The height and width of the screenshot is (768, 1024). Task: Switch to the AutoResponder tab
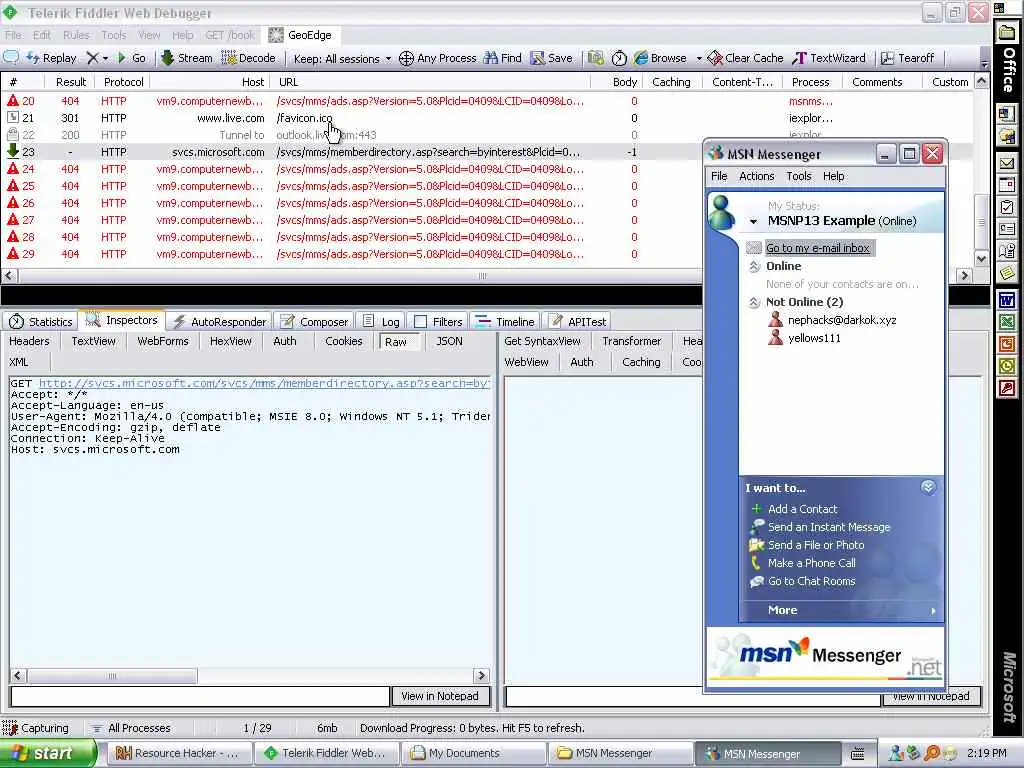pyautogui.click(x=219, y=321)
